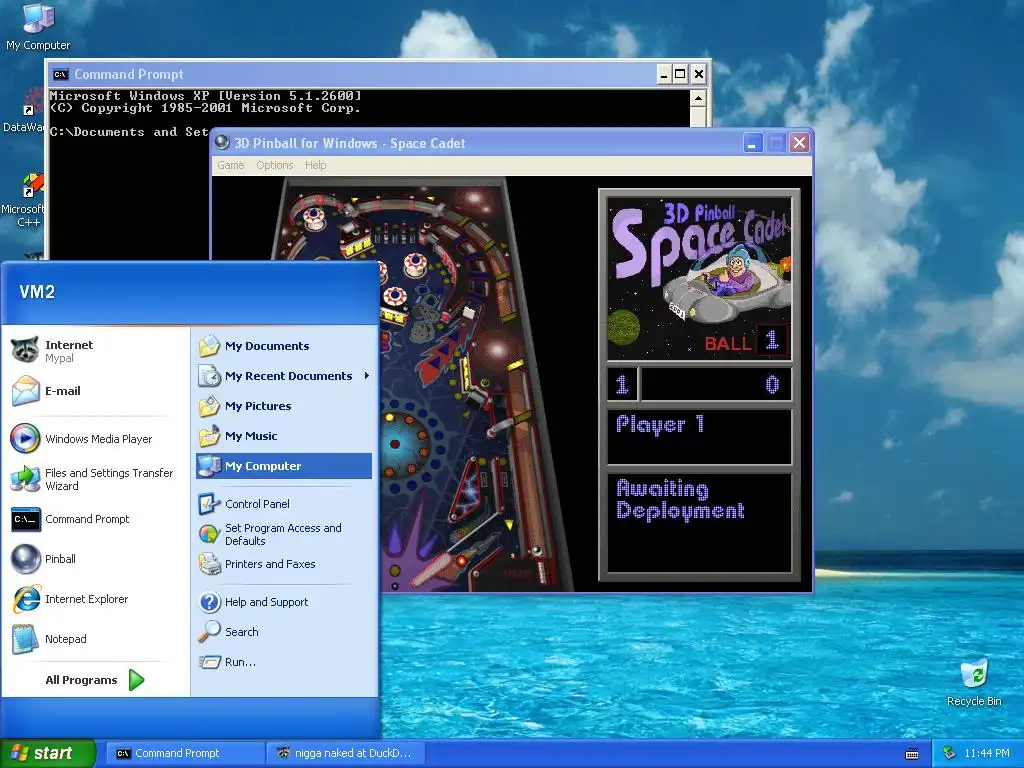This screenshot has width=1024, height=768.
Task: Launch Pinball ball icon in Start menu
Action: coord(25,559)
